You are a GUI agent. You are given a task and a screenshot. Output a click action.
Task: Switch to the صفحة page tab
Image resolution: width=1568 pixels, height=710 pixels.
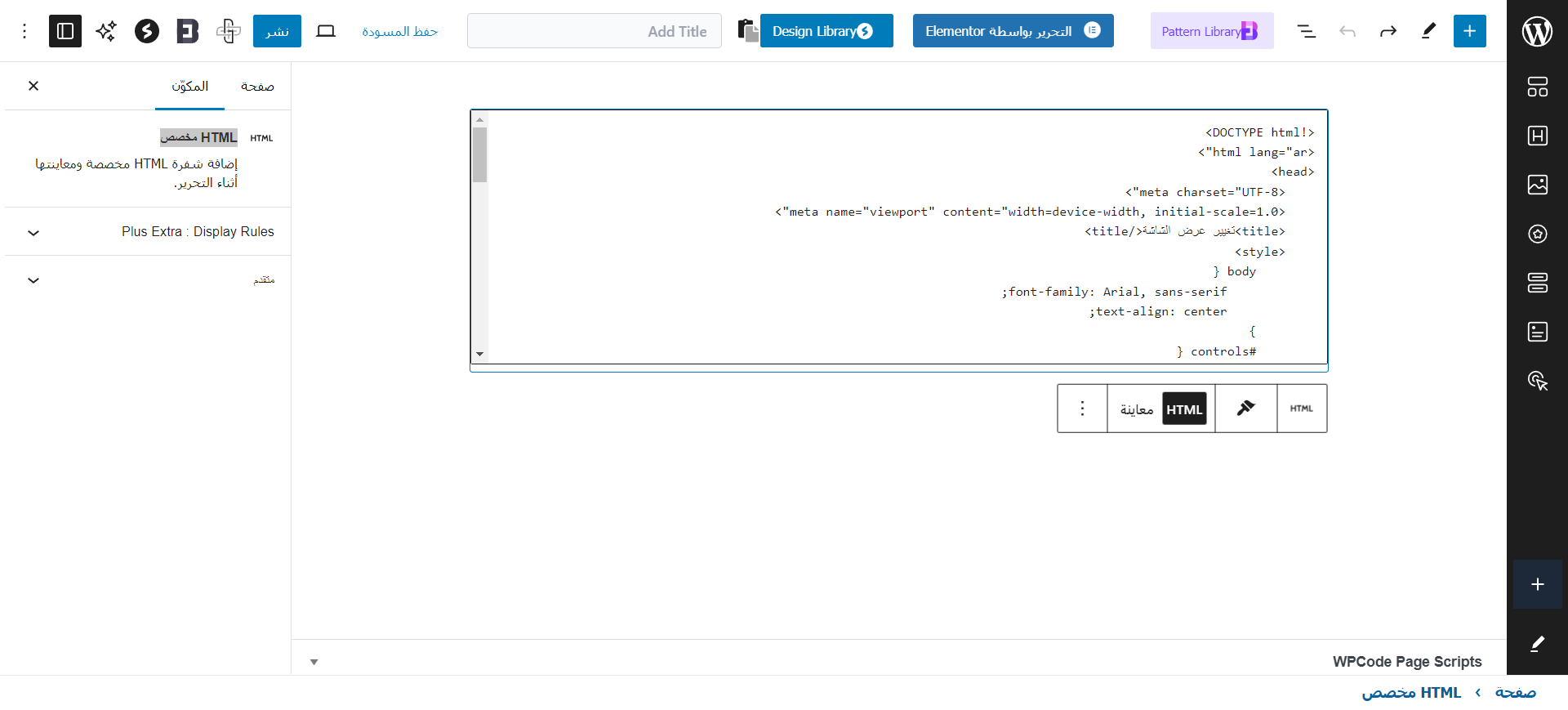257,86
